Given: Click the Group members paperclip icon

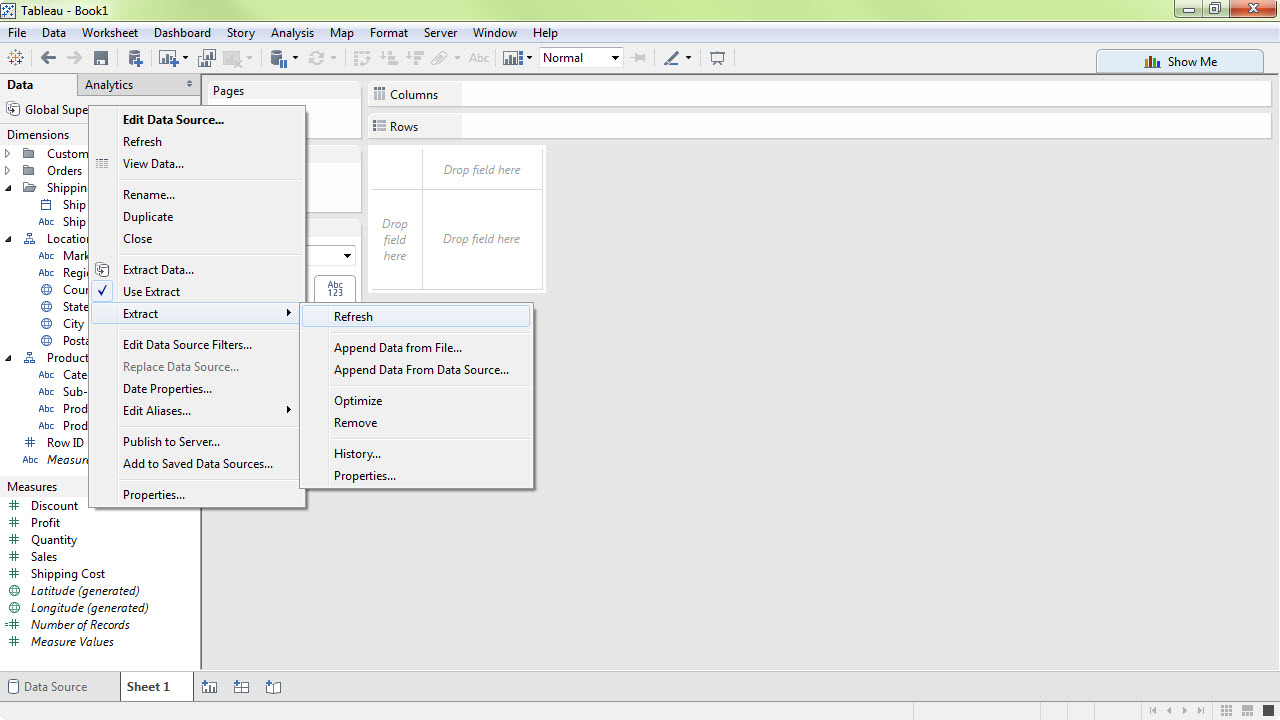Looking at the screenshot, I should 439,58.
